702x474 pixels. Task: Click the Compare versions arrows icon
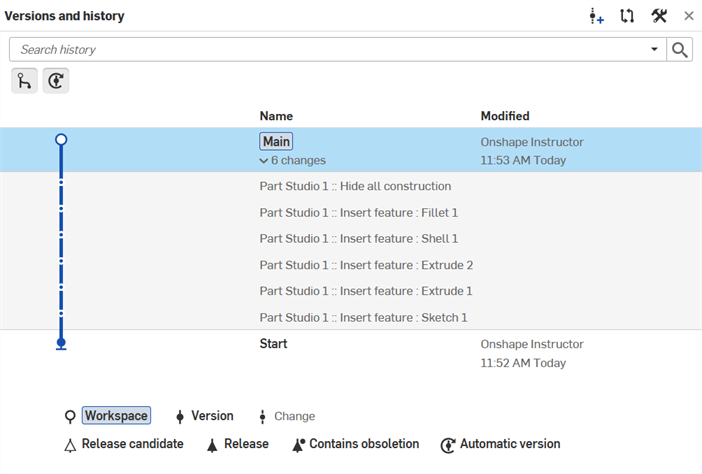click(x=627, y=16)
